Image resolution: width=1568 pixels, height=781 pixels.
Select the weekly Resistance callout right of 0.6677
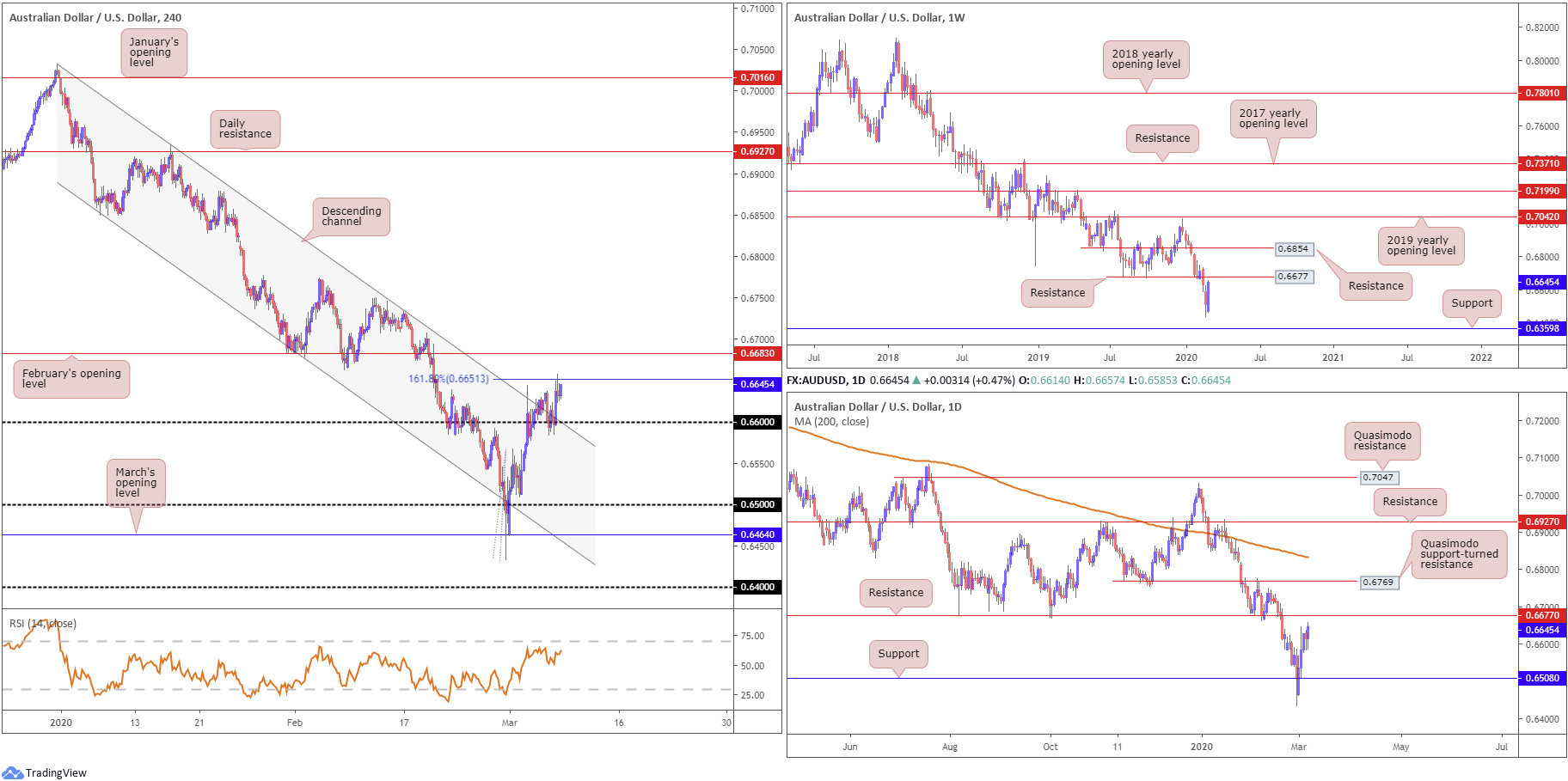pos(1375,286)
